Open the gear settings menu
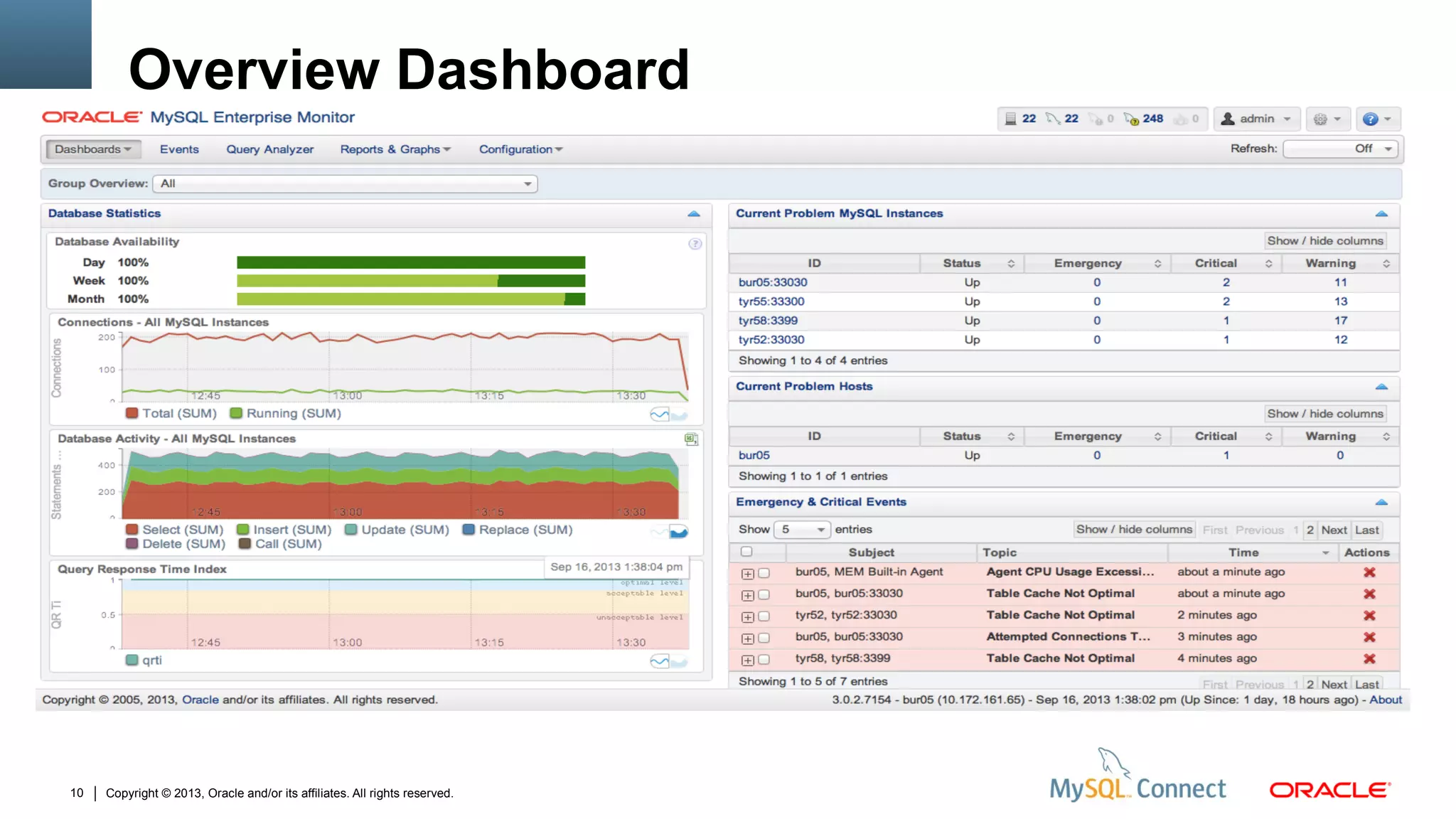Image resolution: width=1456 pixels, height=819 pixels. coord(1327,119)
